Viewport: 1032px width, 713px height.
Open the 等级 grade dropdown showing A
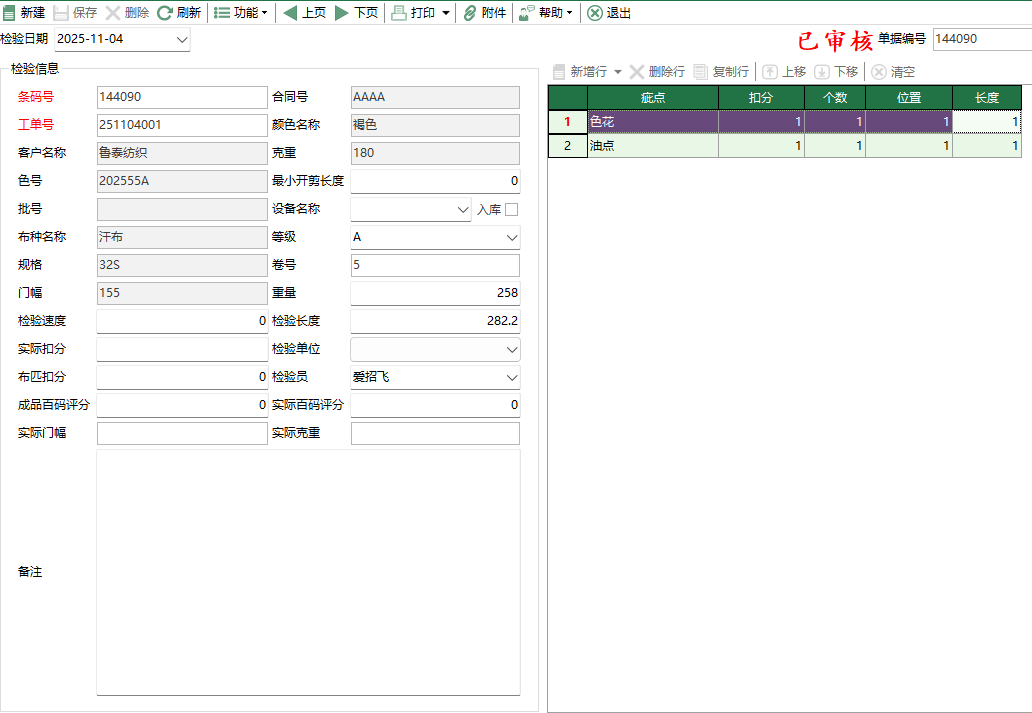(x=510, y=237)
